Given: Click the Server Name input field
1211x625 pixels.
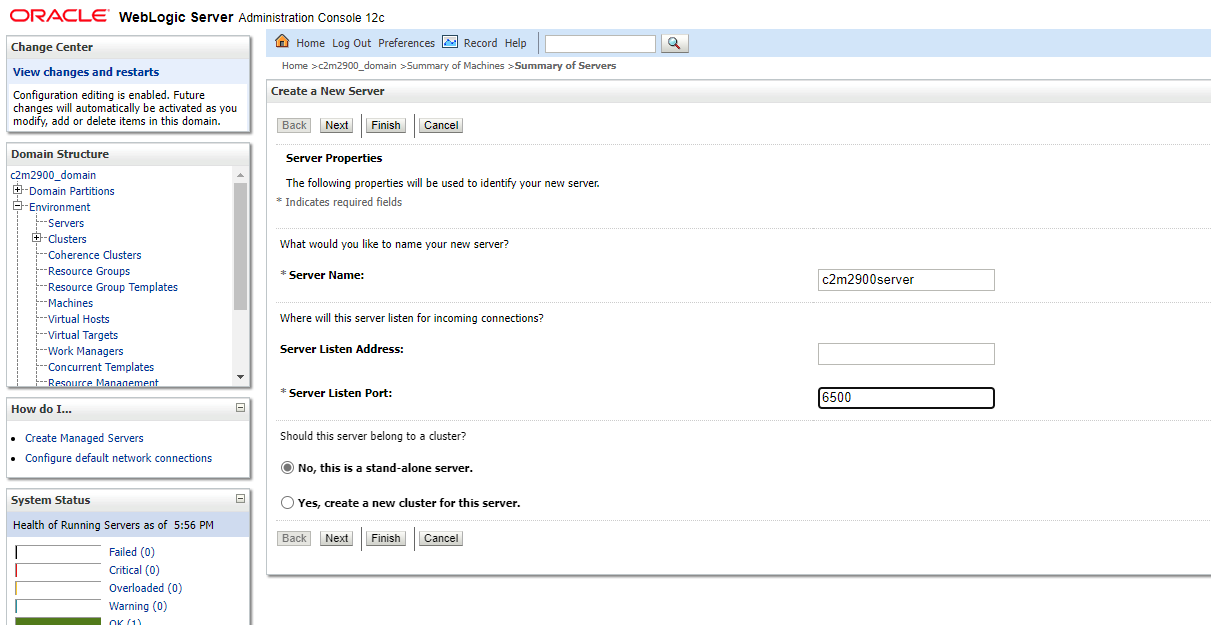Looking at the screenshot, I should click(906, 280).
